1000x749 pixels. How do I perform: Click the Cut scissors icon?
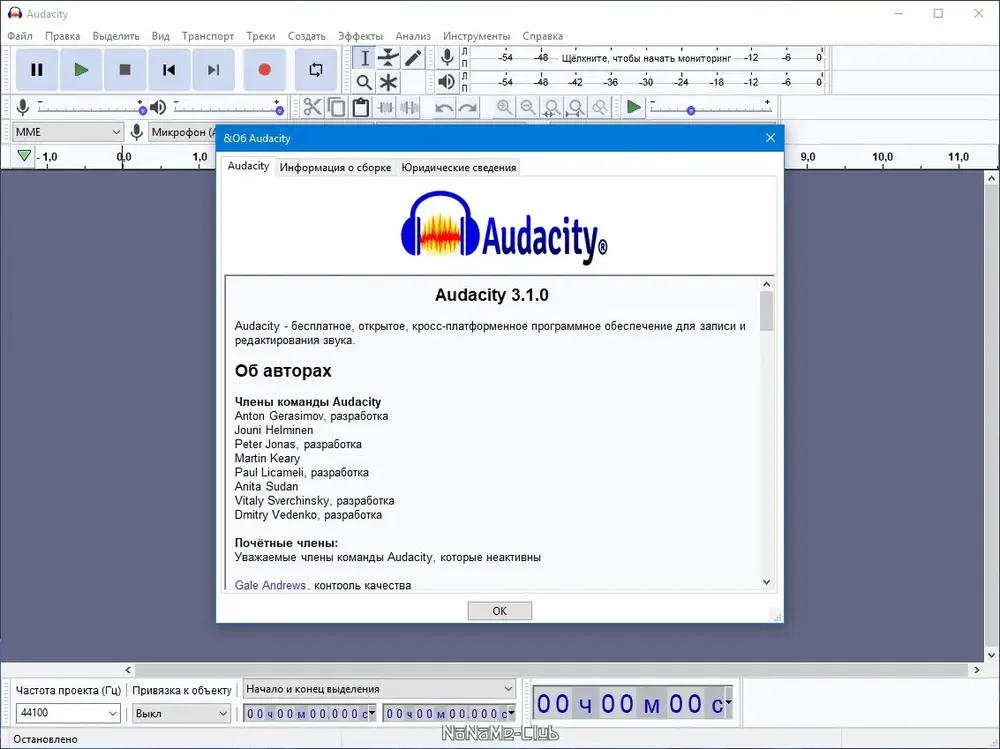312,107
